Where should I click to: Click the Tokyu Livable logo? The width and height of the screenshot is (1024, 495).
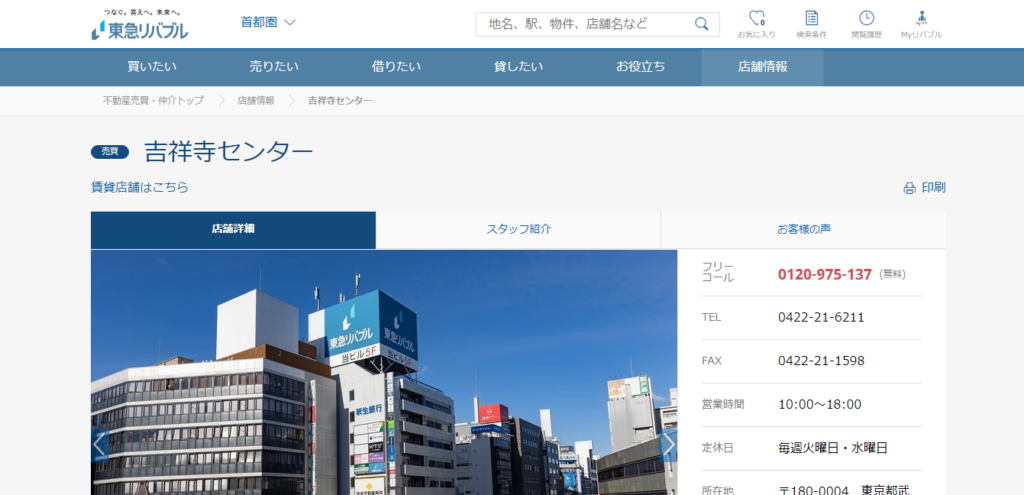pos(139,25)
